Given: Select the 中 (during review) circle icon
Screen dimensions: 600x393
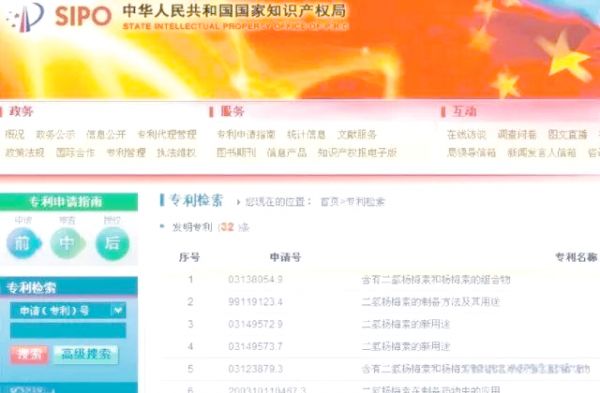Looking at the screenshot, I should coord(67,243).
